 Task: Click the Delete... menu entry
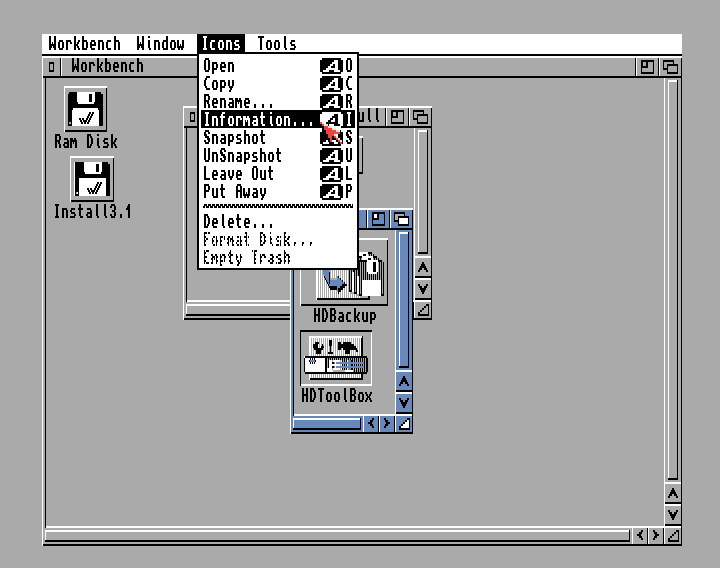pyautogui.click(x=238, y=222)
